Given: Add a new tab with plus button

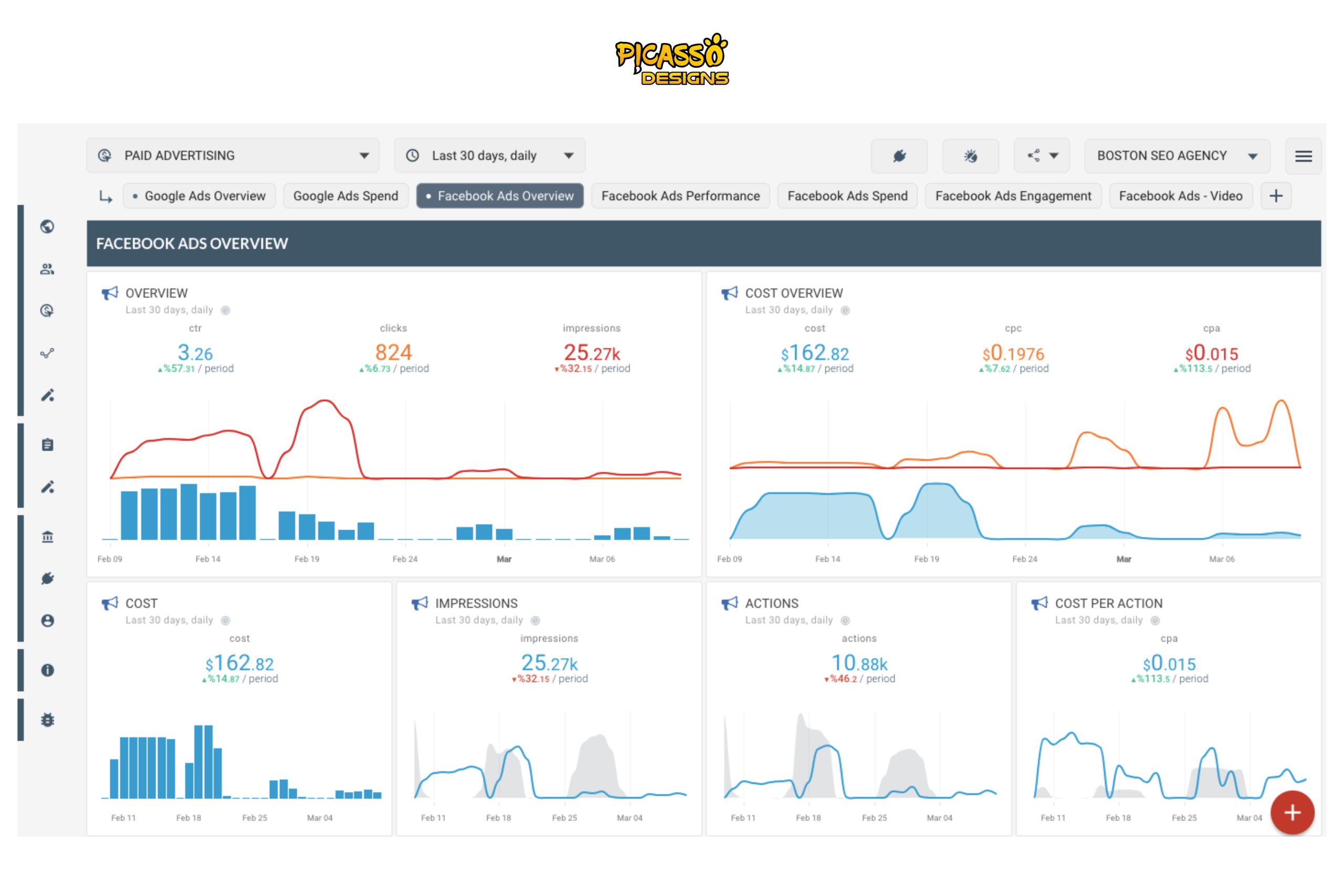Looking at the screenshot, I should (1275, 196).
